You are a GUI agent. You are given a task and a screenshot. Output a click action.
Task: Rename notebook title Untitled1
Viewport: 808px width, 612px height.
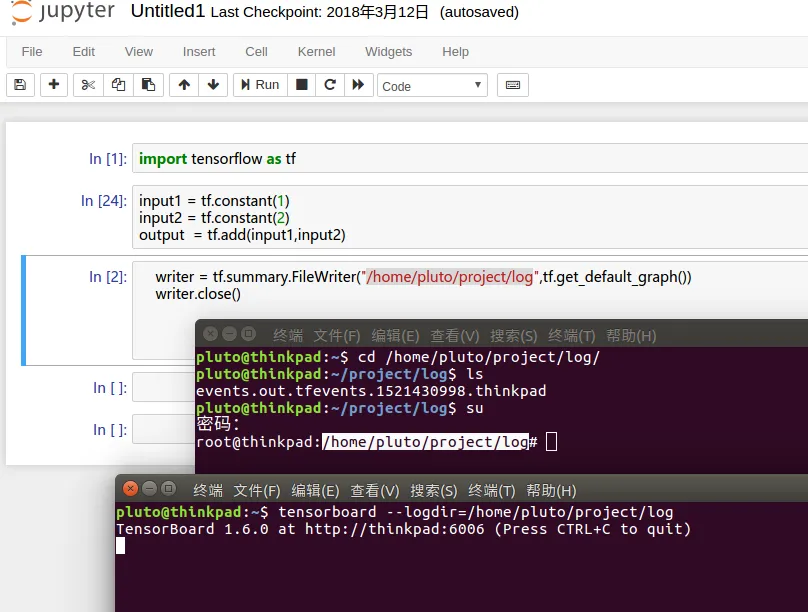tap(168, 11)
